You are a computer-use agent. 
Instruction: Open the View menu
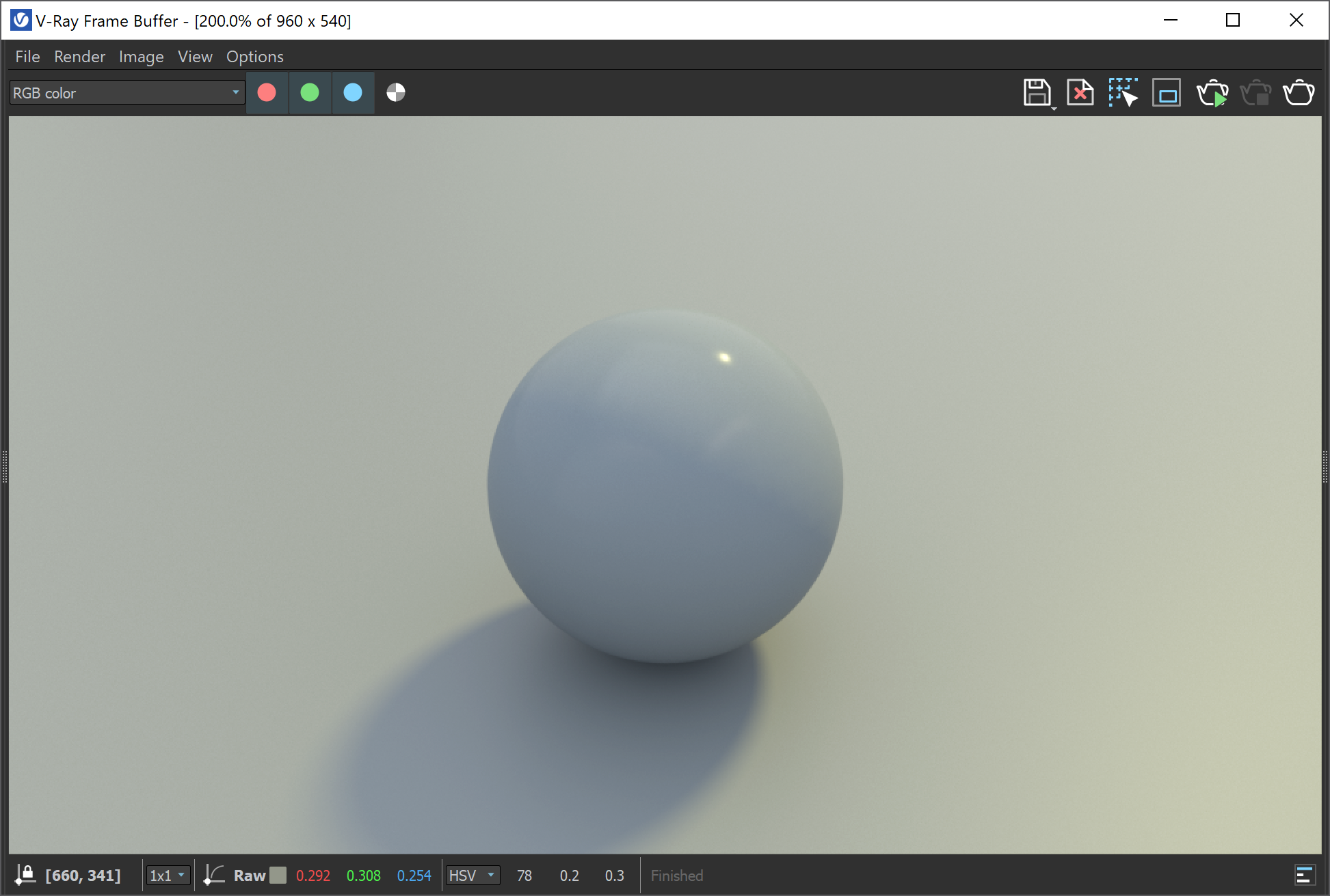[195, 57]
